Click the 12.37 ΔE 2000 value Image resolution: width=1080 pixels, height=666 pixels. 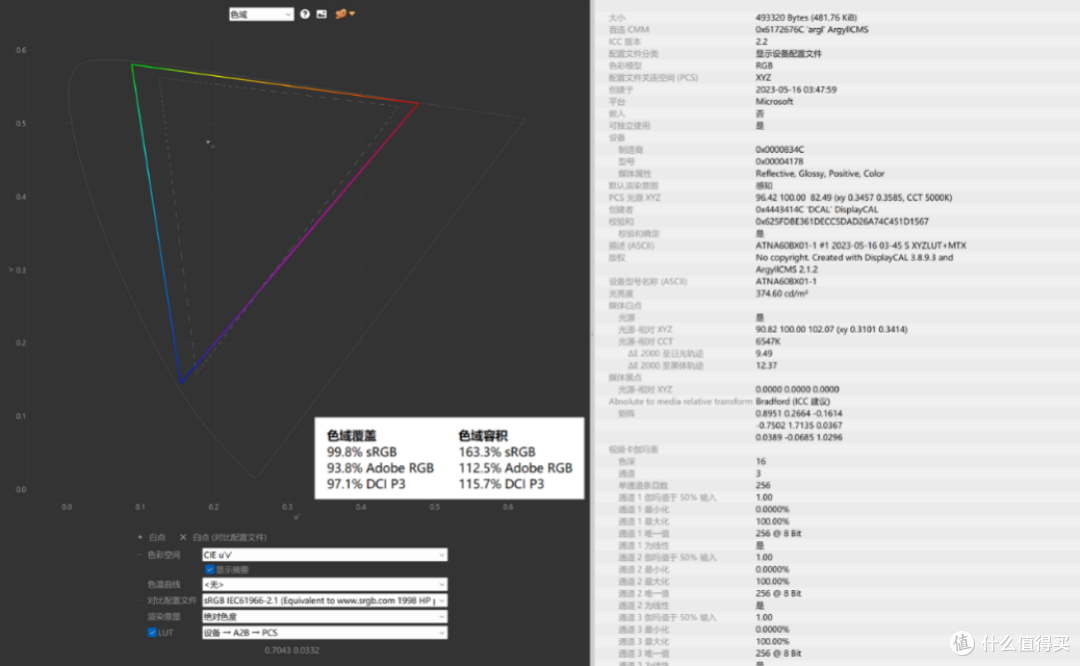click(x=766, y=365)
